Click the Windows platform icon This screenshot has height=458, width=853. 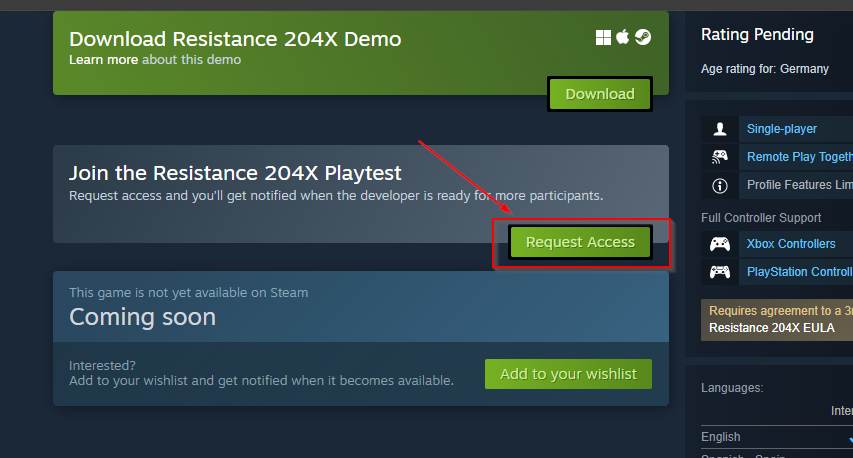click(x=603, y=38)
